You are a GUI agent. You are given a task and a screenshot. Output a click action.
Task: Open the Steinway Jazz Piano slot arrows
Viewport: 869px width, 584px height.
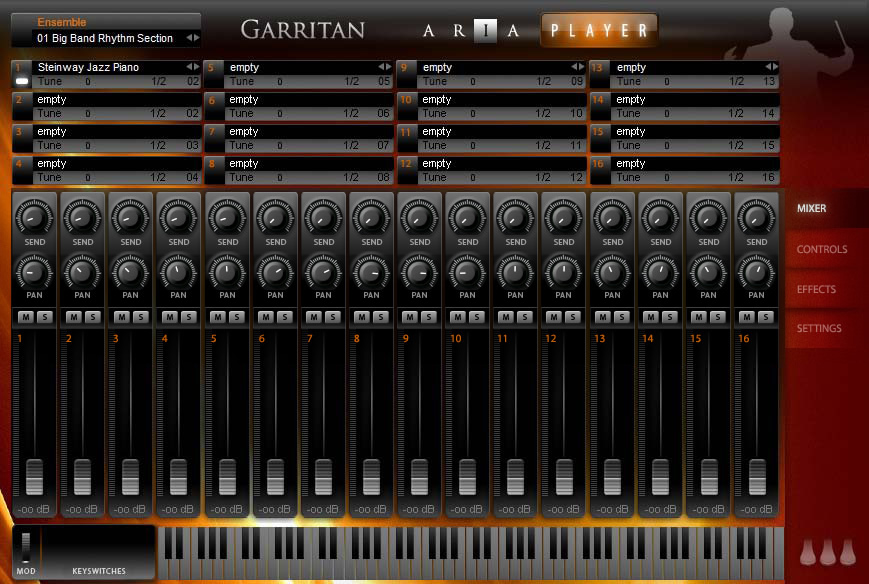[192, 67]
